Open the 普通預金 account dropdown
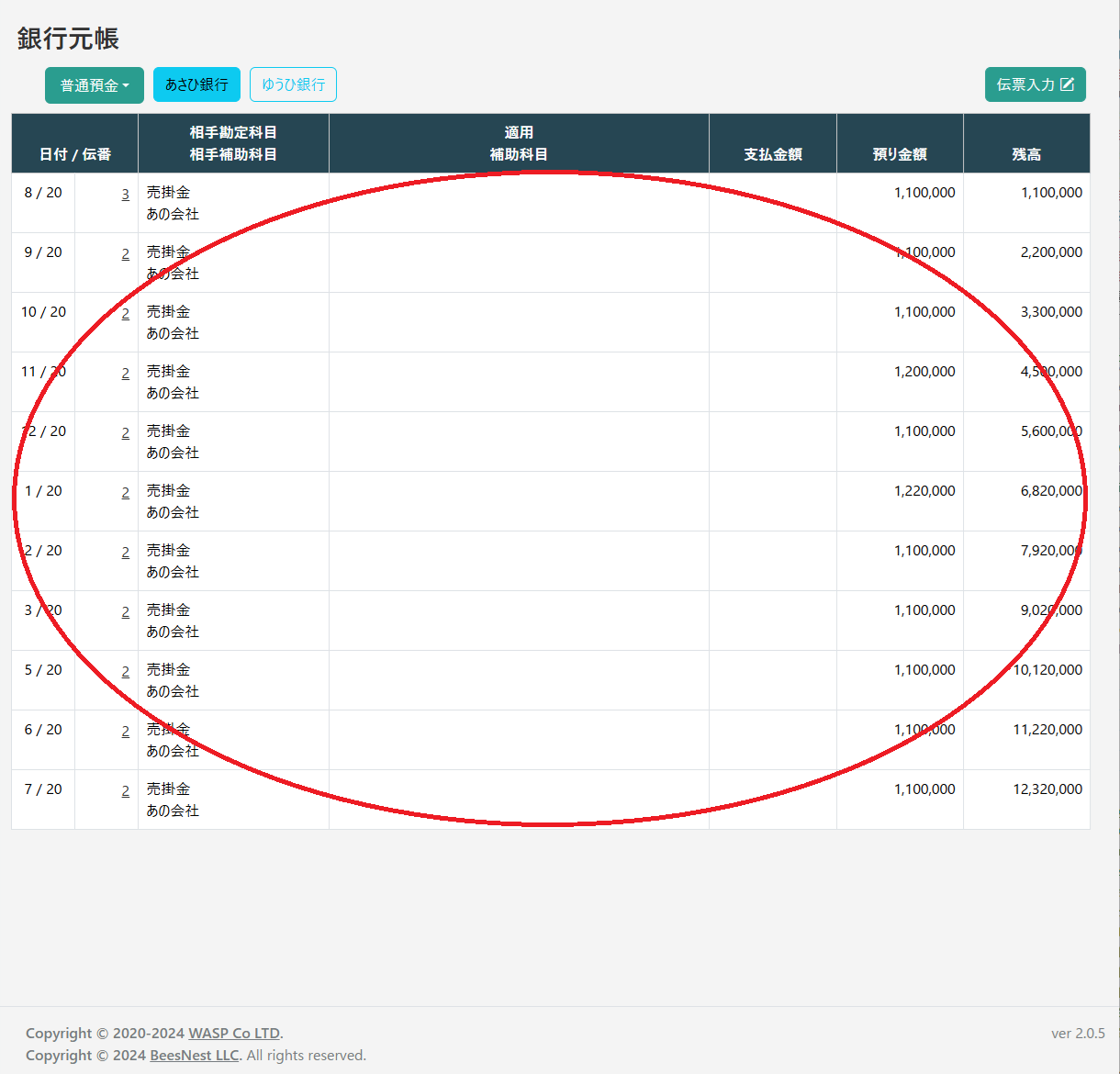This screenshot has height=1074, width=1120. (x=94, y=85)
